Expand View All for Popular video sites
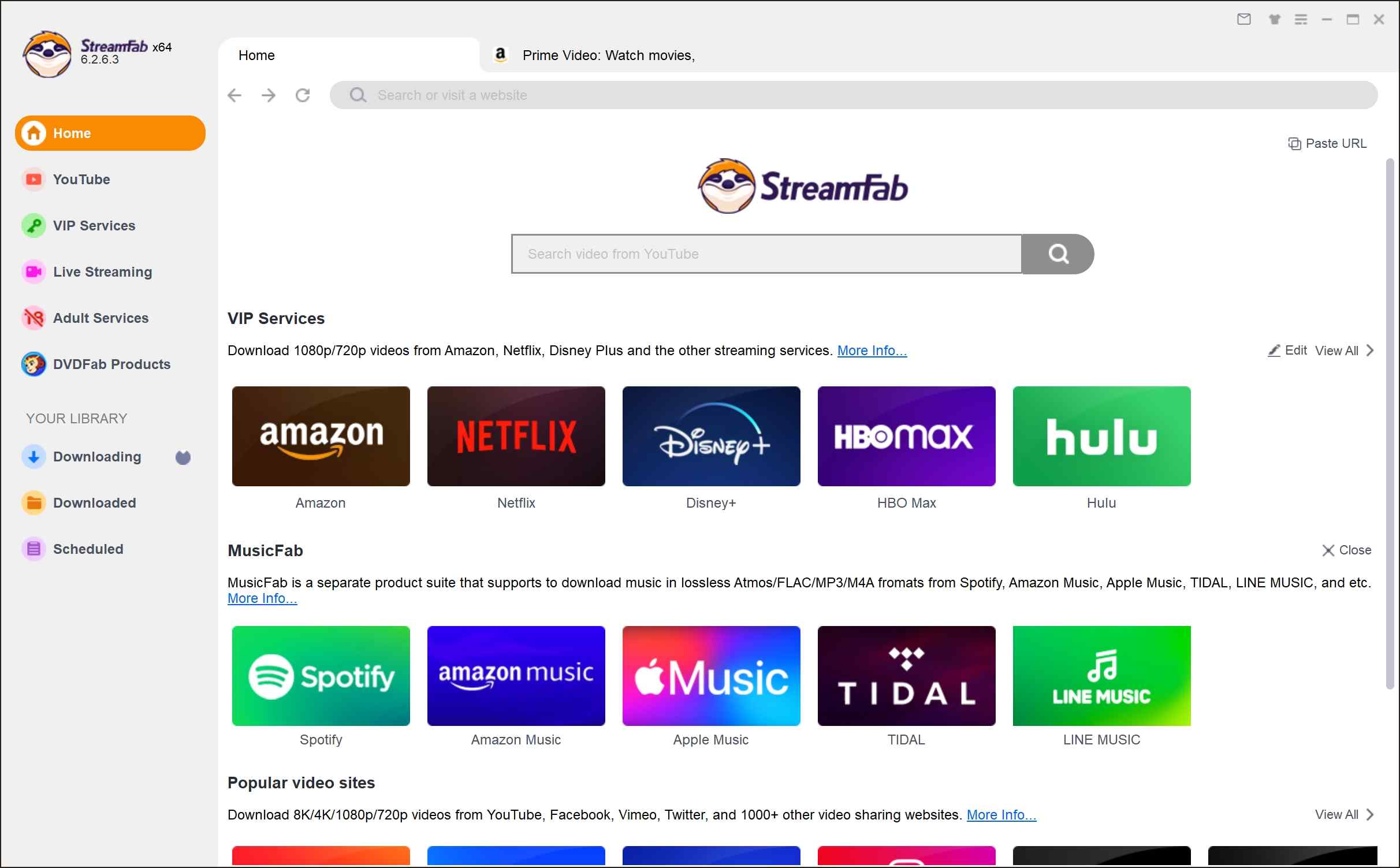The image size is (1400, 868). pos(1338,815)
